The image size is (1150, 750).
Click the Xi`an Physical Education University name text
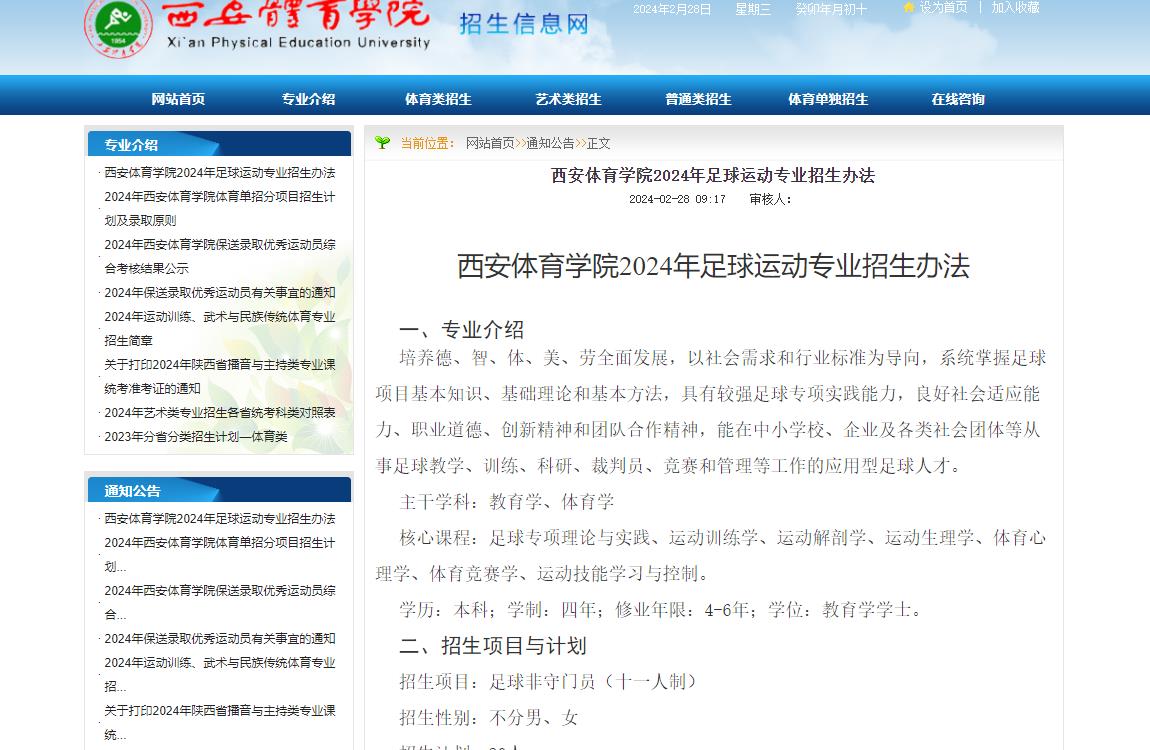coord(299,43)
